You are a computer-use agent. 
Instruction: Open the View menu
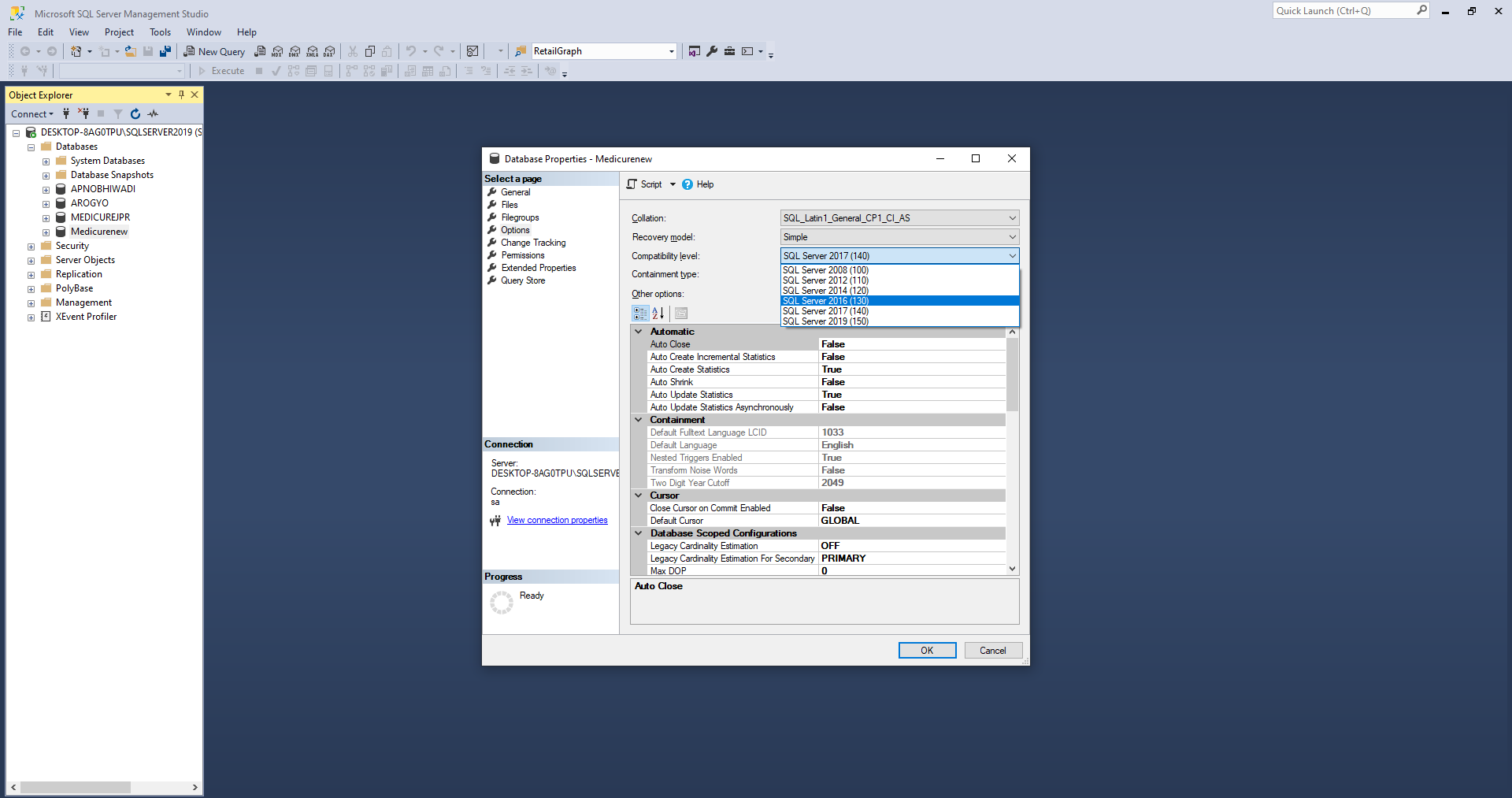click(79, 32)
